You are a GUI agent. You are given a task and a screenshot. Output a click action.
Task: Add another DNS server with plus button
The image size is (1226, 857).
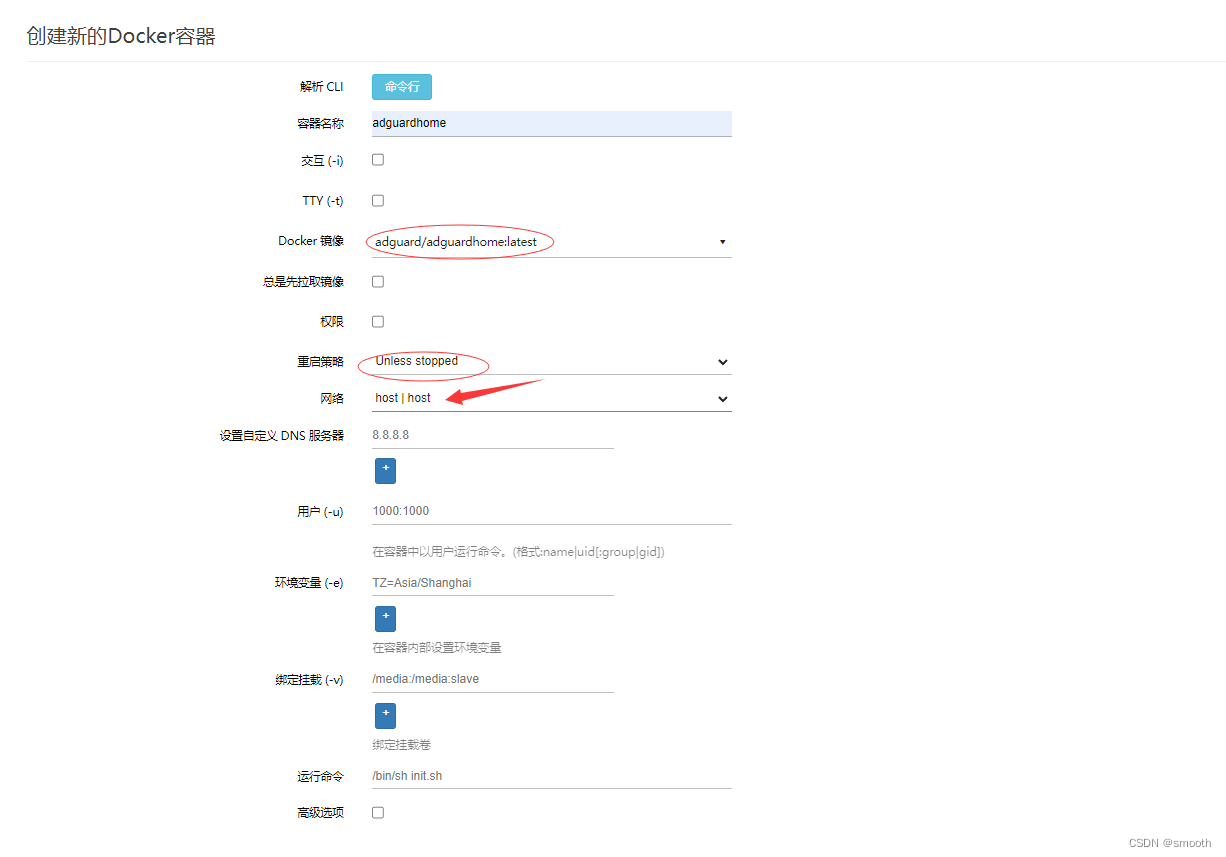pyautogui.click(x=385, y=470)
